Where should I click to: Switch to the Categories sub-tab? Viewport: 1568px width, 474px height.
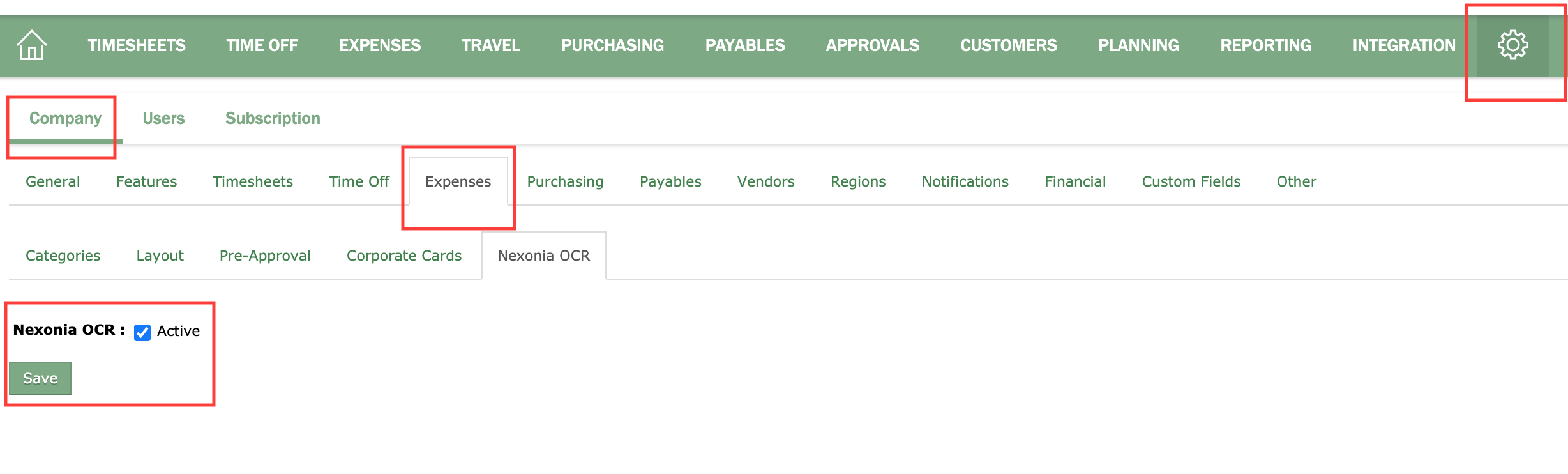click(x=63, y=256)
